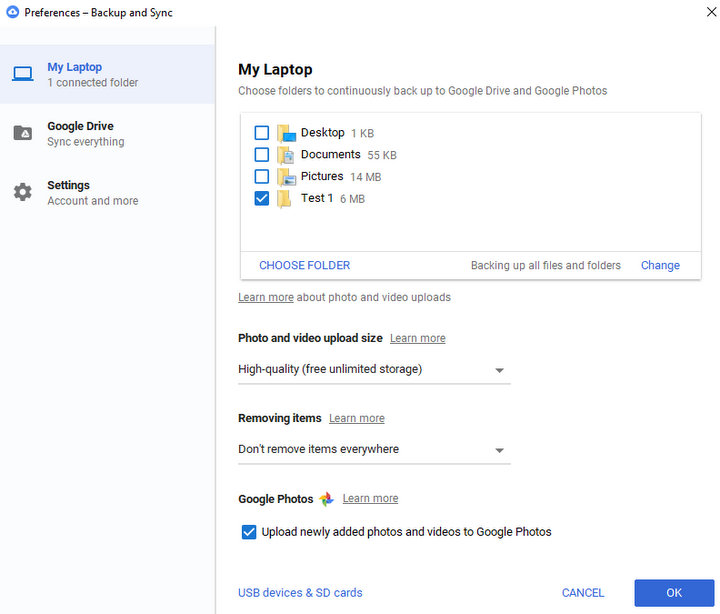Click the Pictures folder icon
Image resolution: width=720 pixels, height=614 pixels.
(286, 177)
